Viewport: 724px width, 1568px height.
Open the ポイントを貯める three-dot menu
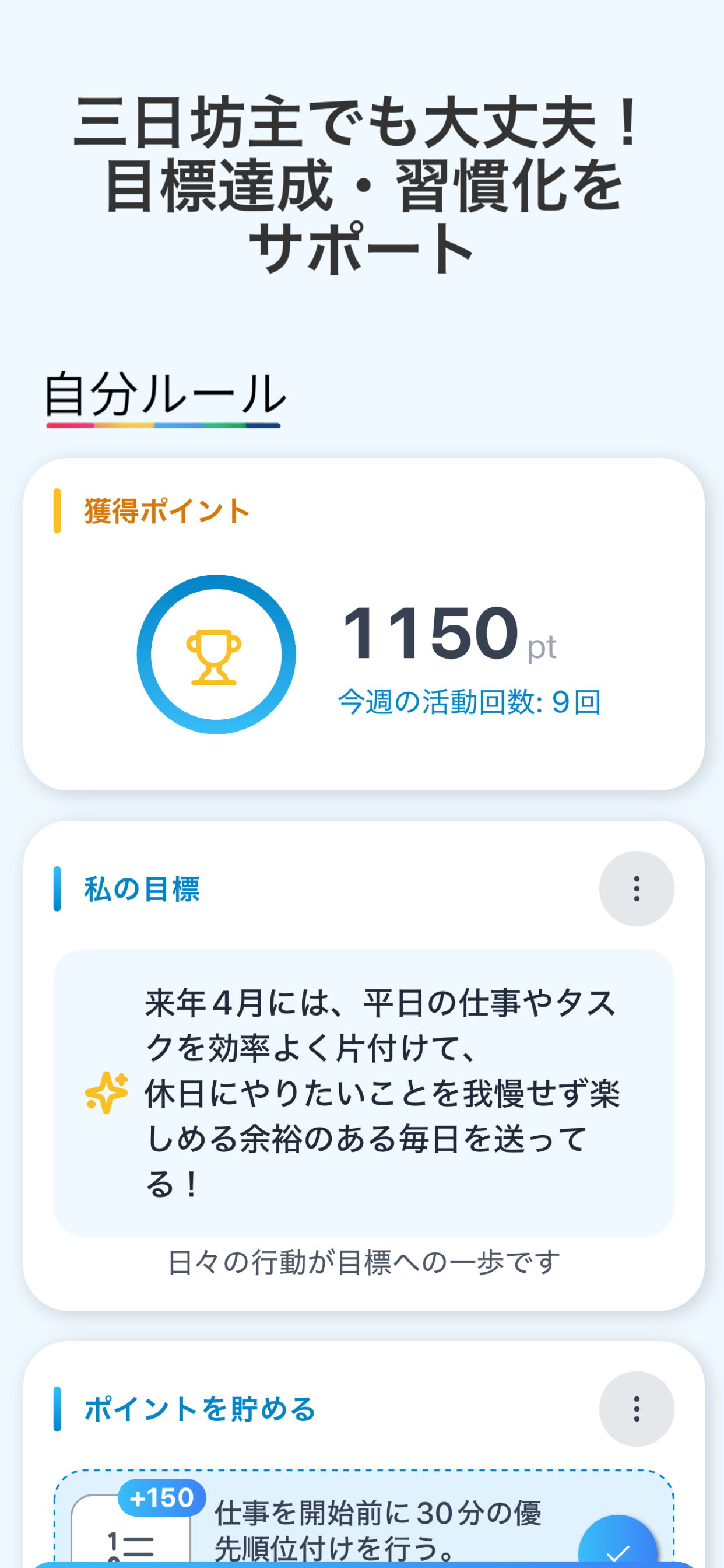(636, 1409)
